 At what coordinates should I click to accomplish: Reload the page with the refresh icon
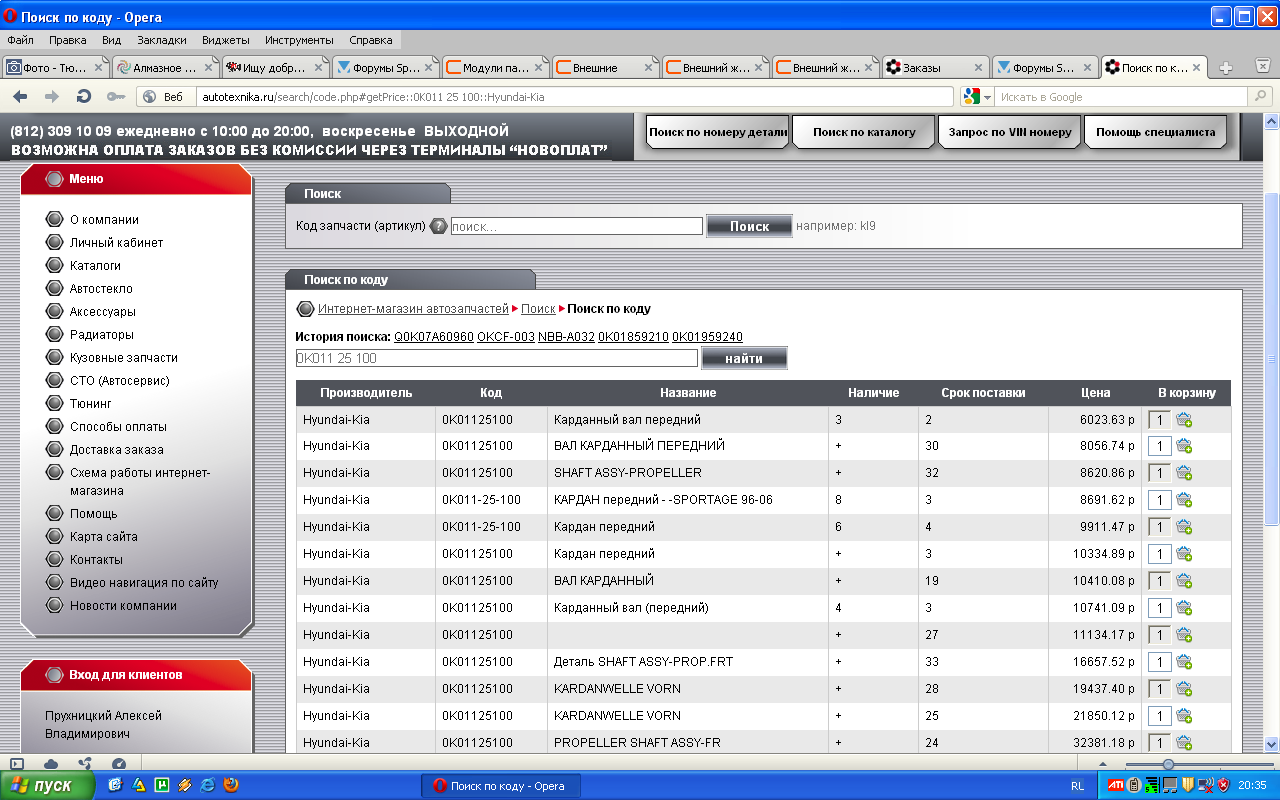point(84,97)
